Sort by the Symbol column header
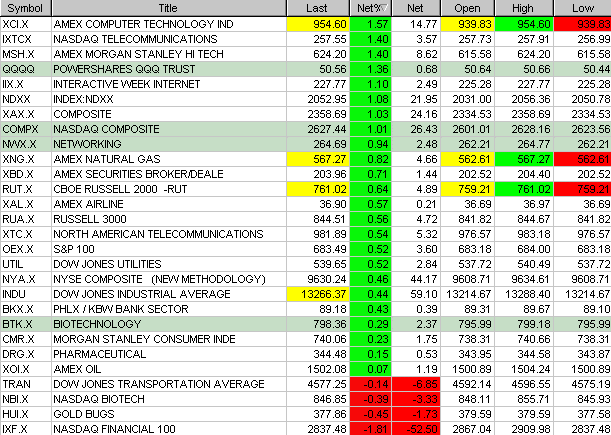 (x=26, y=8)
